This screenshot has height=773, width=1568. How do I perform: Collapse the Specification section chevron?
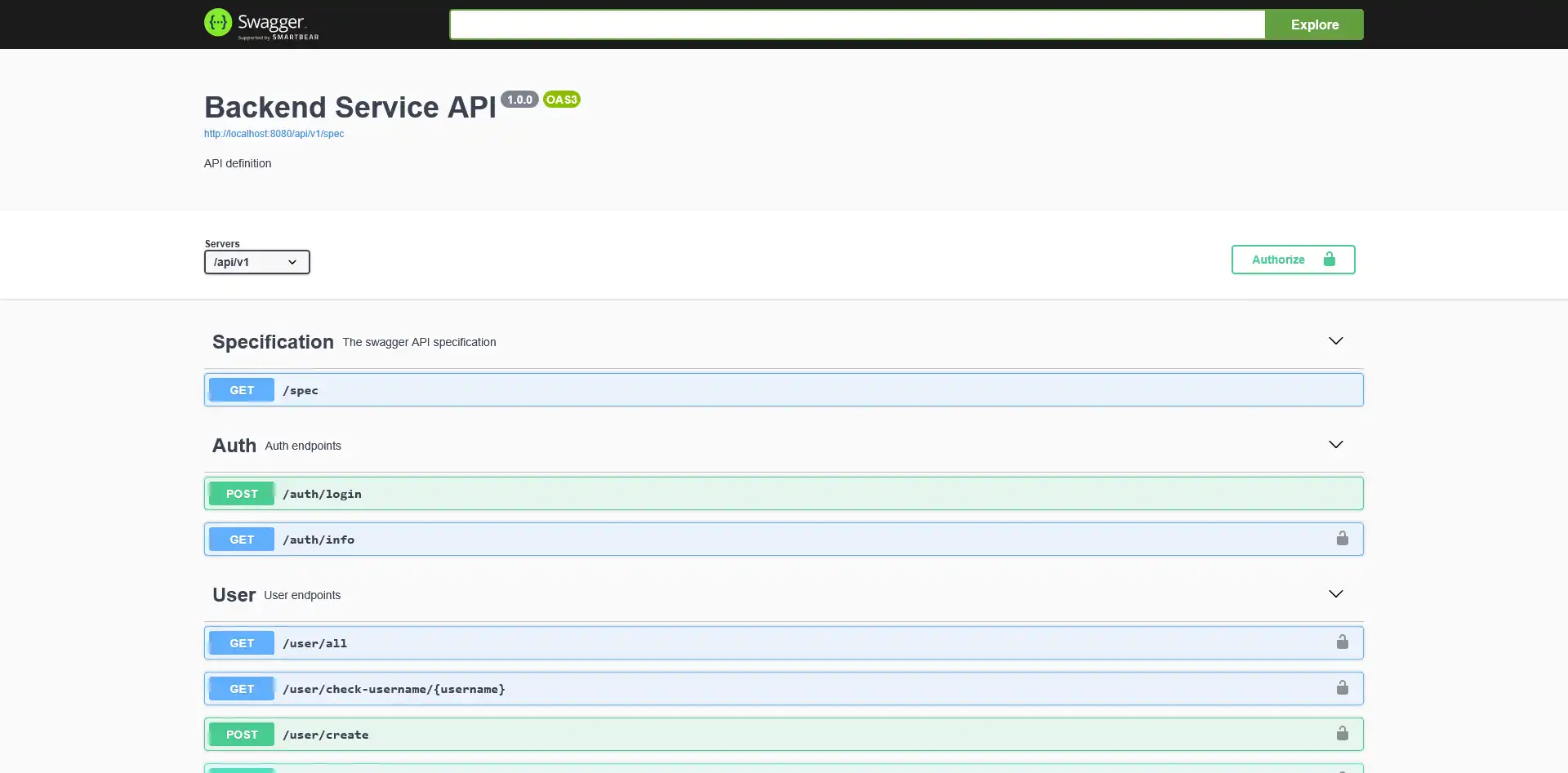1335,341
